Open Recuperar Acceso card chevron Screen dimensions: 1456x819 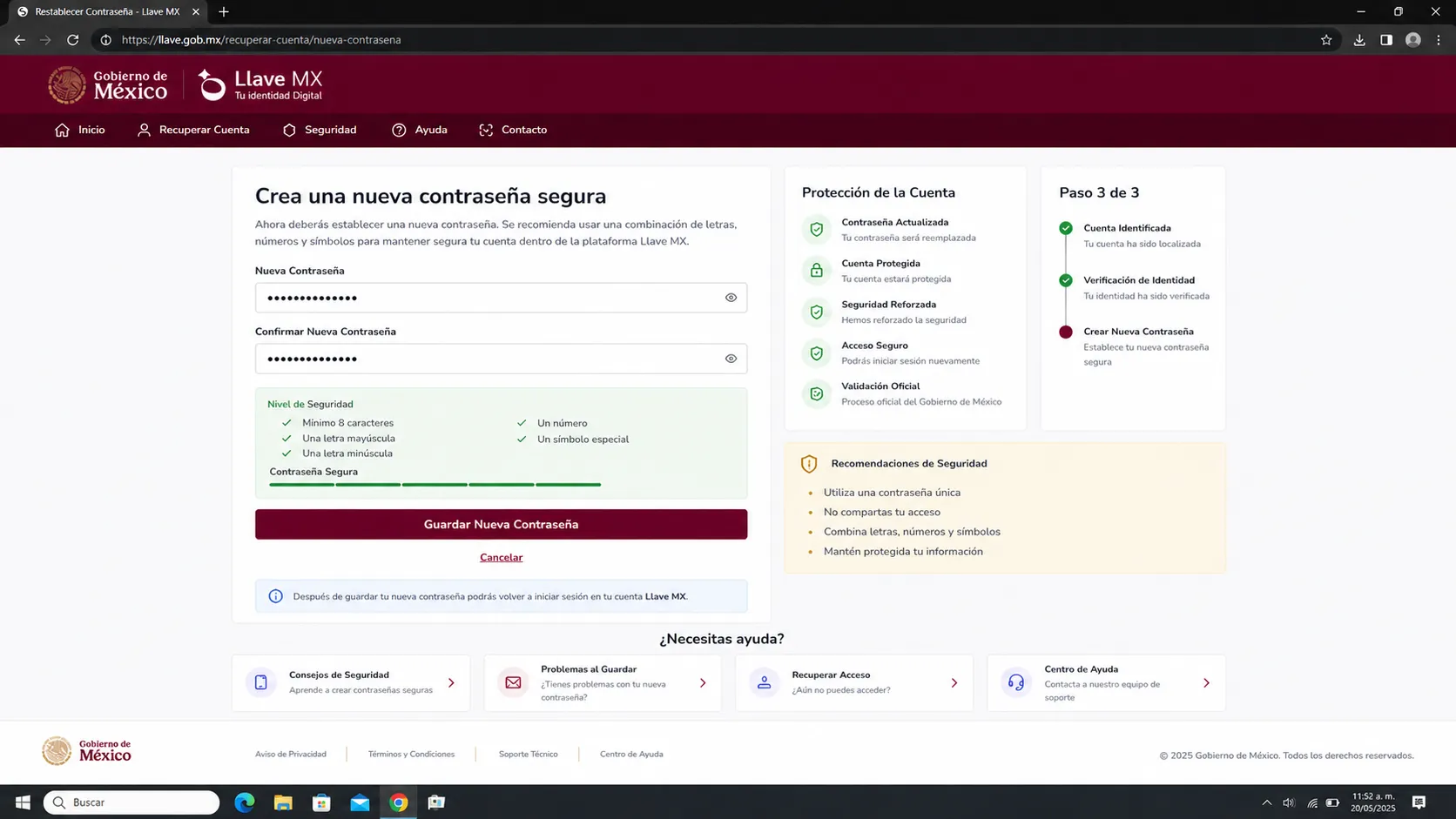pos(954,683)
